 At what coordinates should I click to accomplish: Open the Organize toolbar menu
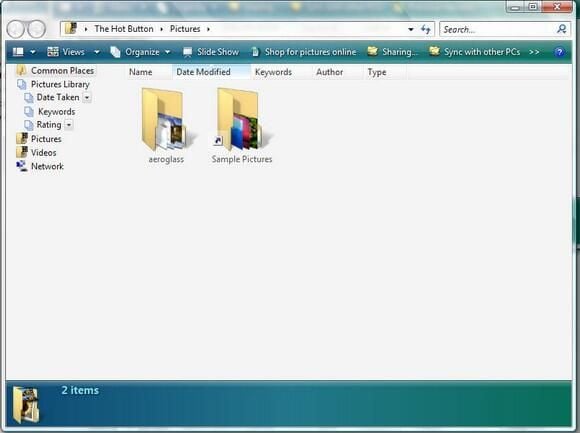pyautogui.click(x=135, y=52)
